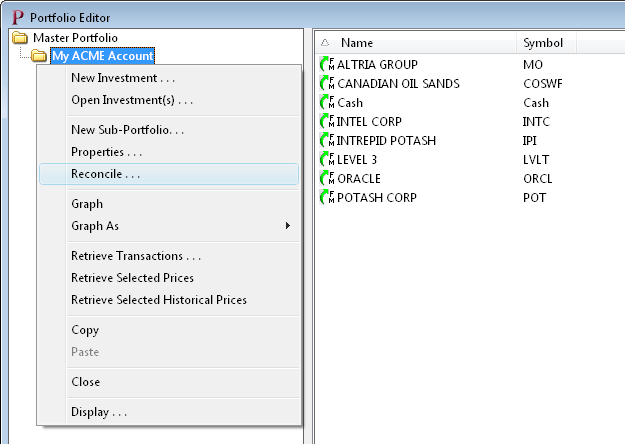This screenshot has height=444, width=625.
Task: Click the INTEL CORP investment icon
Action: [327, 121]
